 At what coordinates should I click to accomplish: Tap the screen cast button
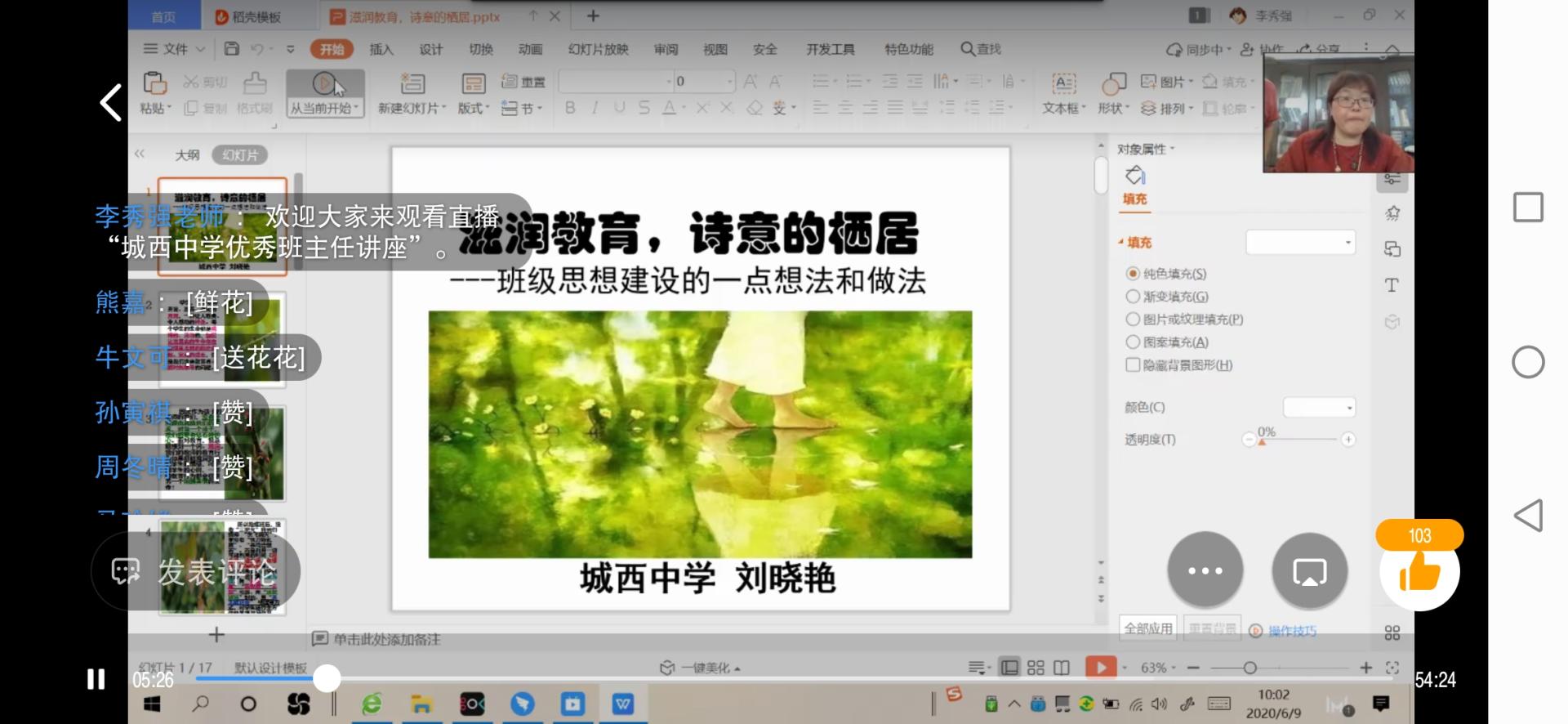coord(1310,570)
